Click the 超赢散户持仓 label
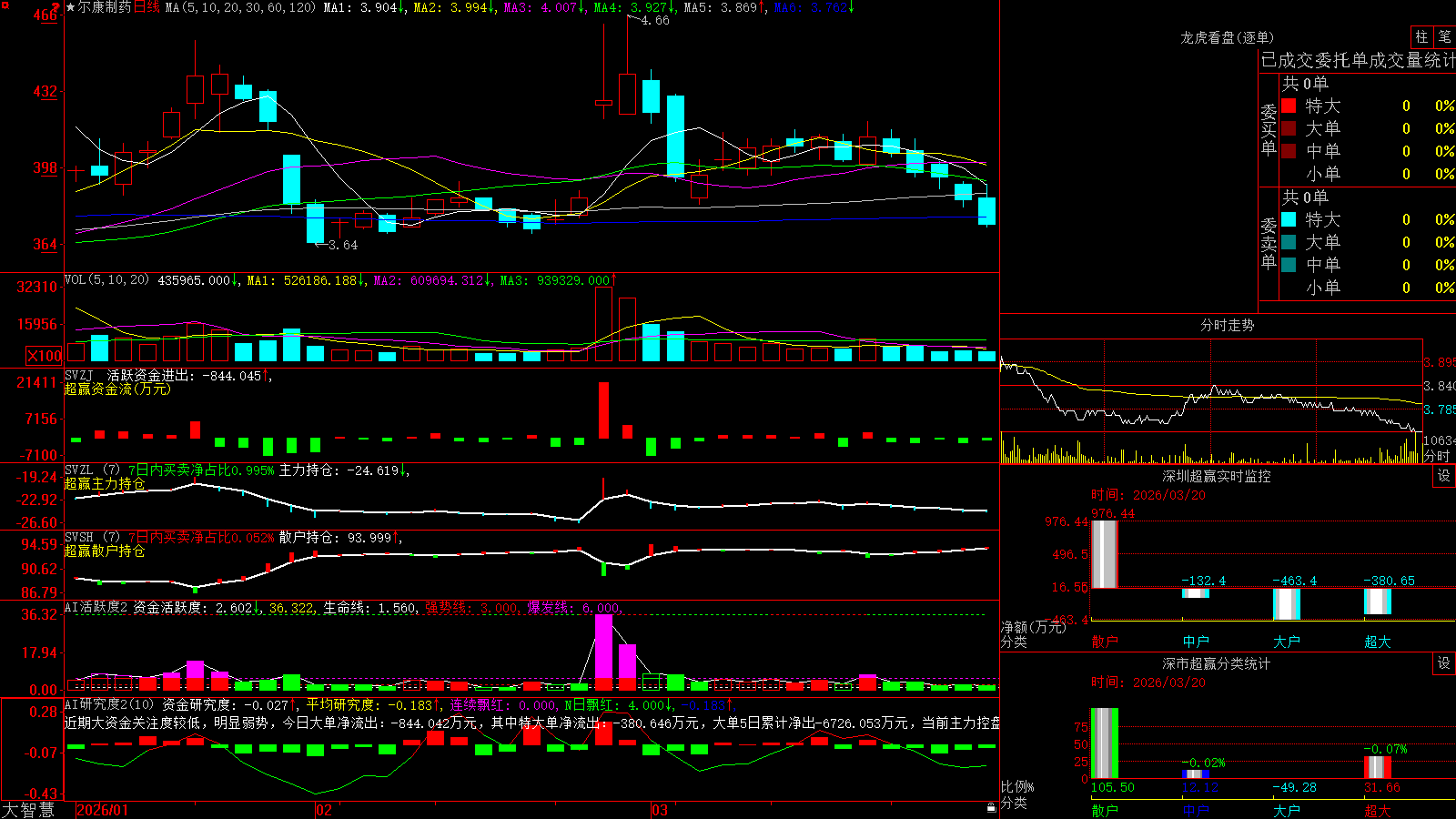1456x819 pixels. pos(105,551)
